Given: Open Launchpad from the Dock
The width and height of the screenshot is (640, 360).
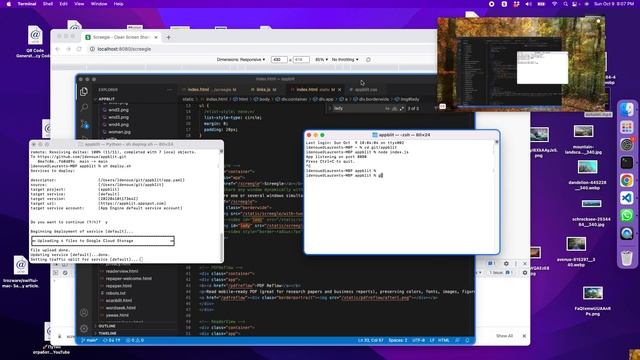Looking at the screenshot, I should click(x=627, y=127).
